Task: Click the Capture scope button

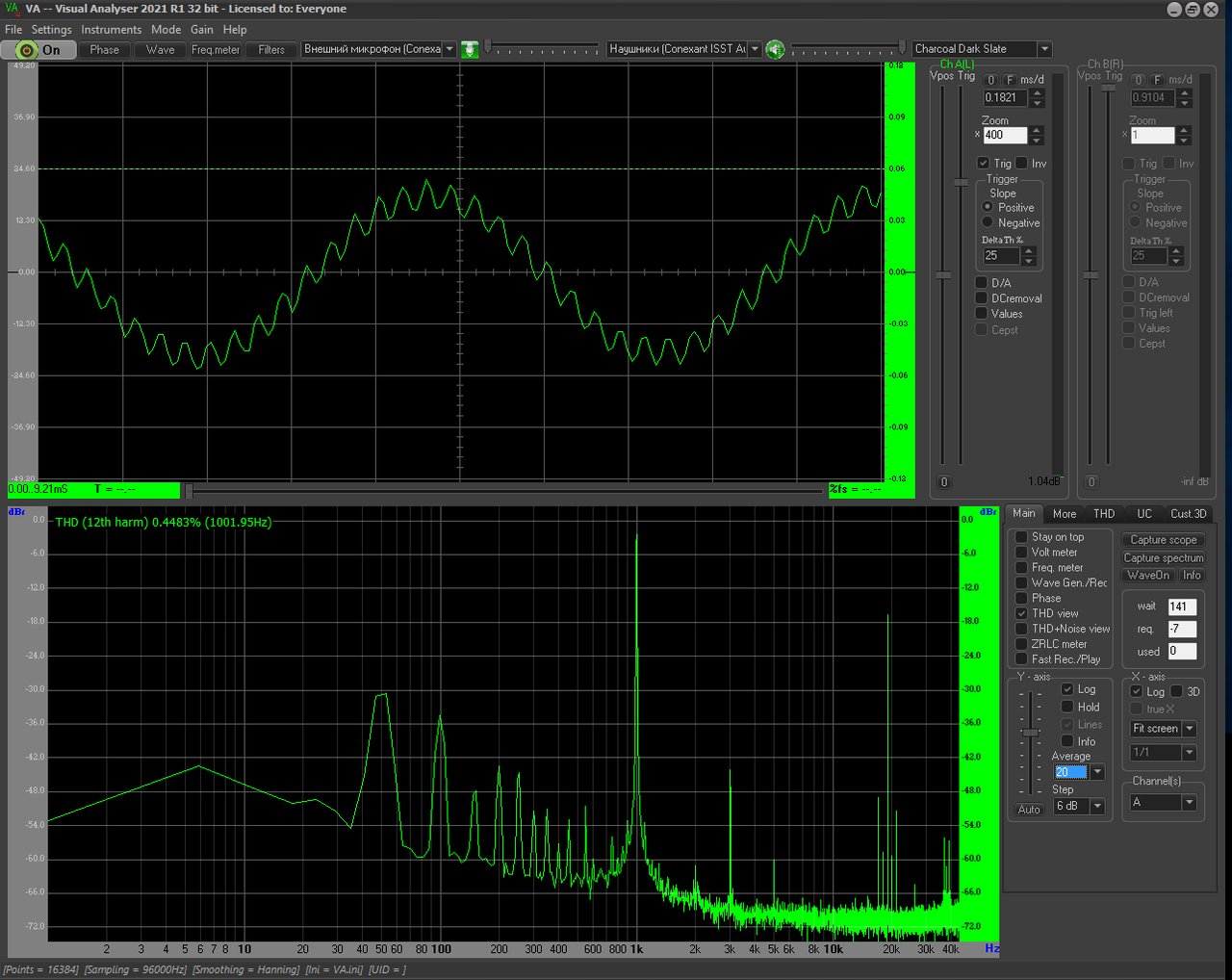Action: click(1164, 540)
